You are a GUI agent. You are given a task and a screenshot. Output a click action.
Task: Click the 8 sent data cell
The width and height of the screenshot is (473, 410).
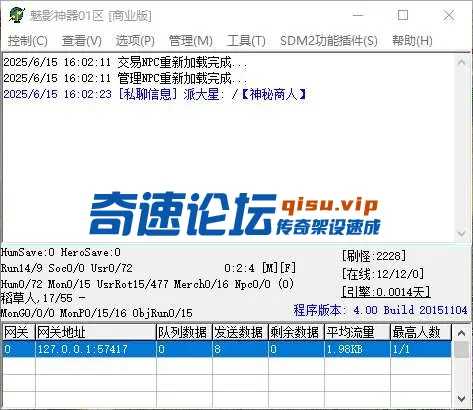(240, 349)
